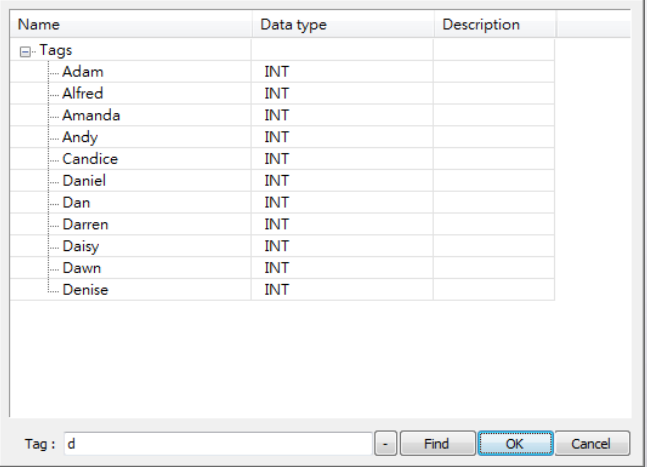Dismiss dialog with Cancel button
This screenshot has height=467, width=647.
tap(592, 444)
